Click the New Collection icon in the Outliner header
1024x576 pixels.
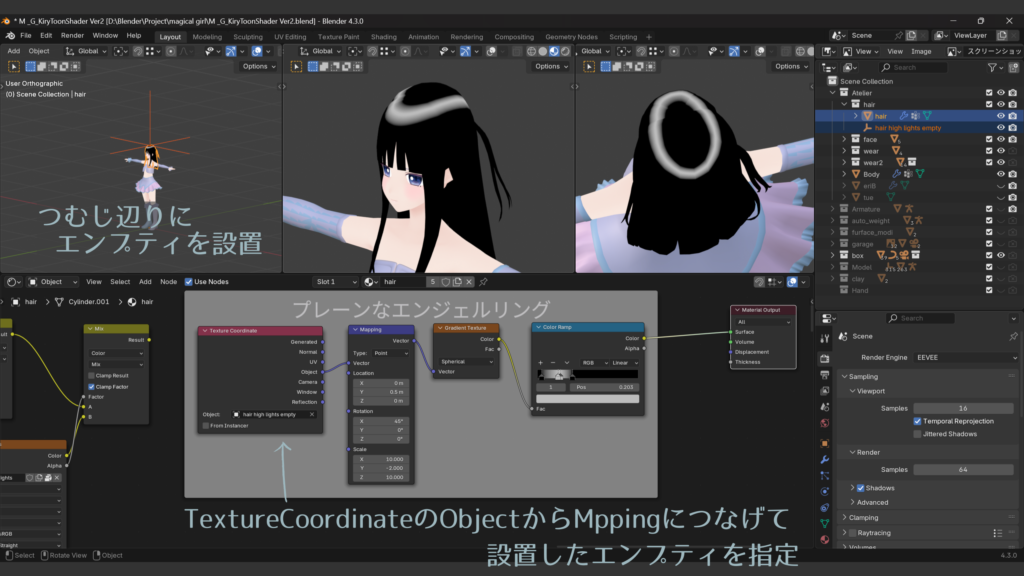click(x=1014, y=68)
